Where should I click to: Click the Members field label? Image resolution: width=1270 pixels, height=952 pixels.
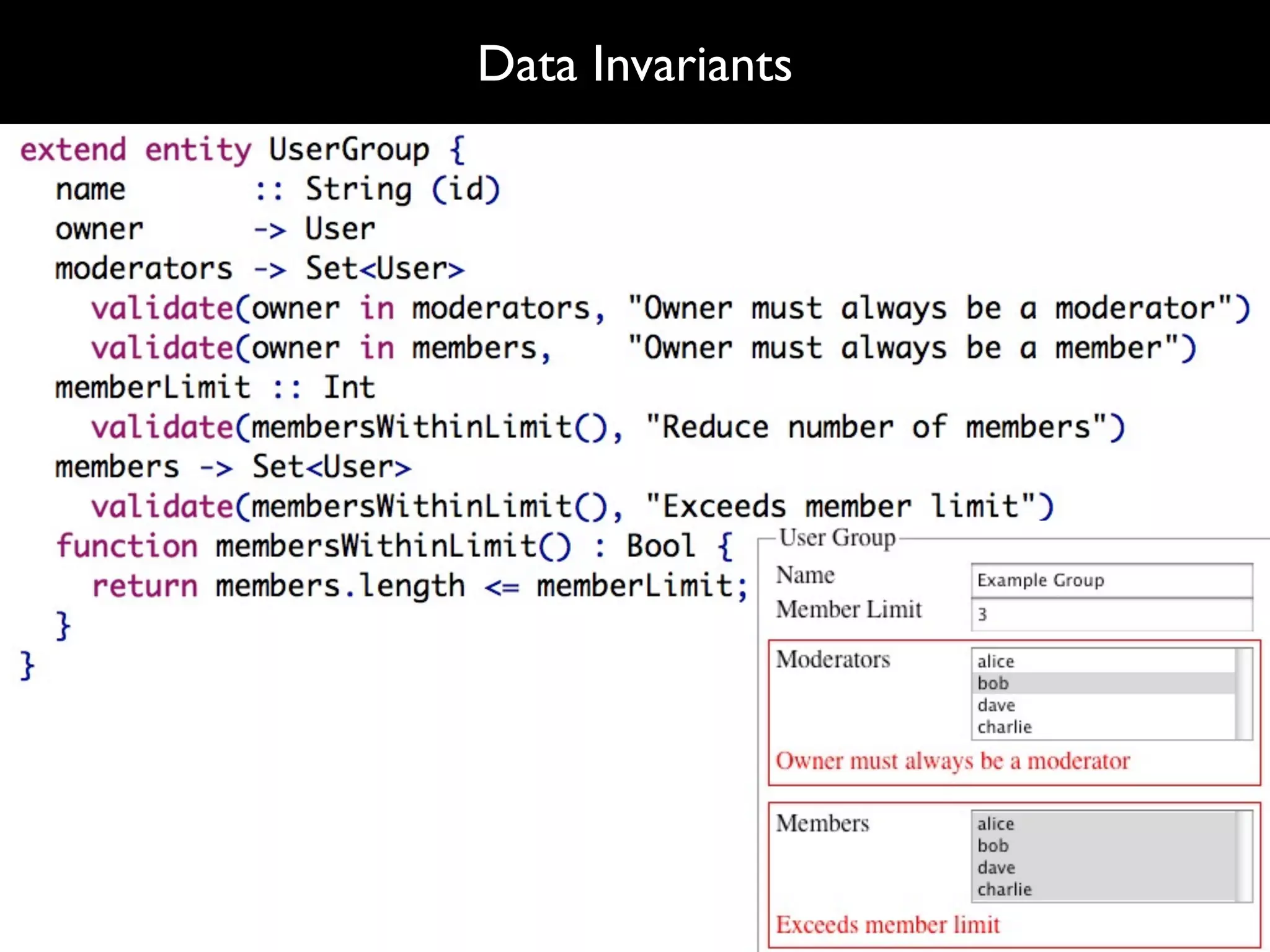click(x=822, y=823)
